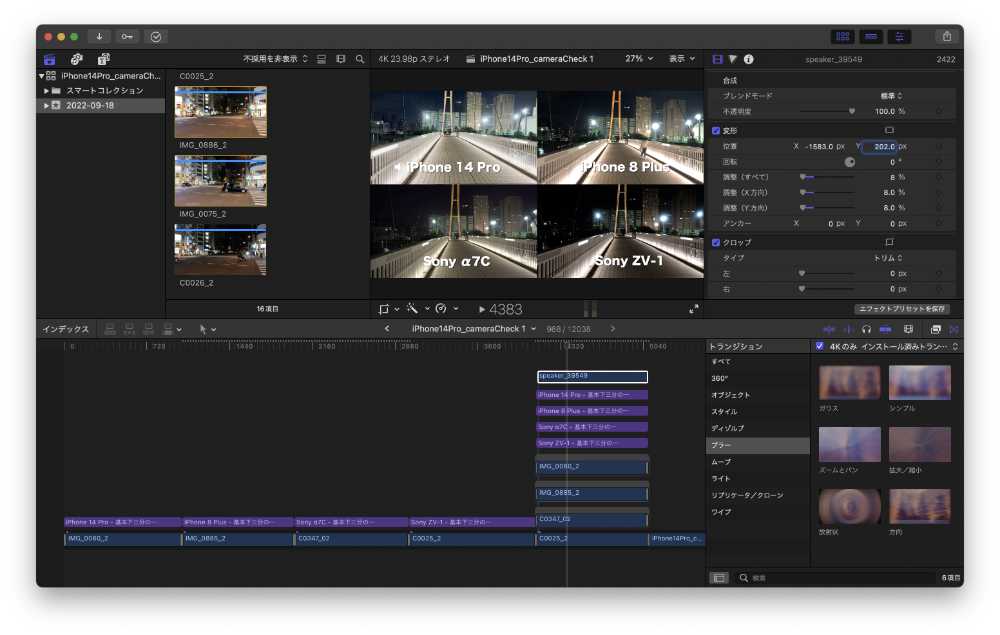Image resolution: width=1000 pixels, height=635 pixels.
Task: Choose the ズームとパン transition thumbnail
Action: click(x=849, y=444)
